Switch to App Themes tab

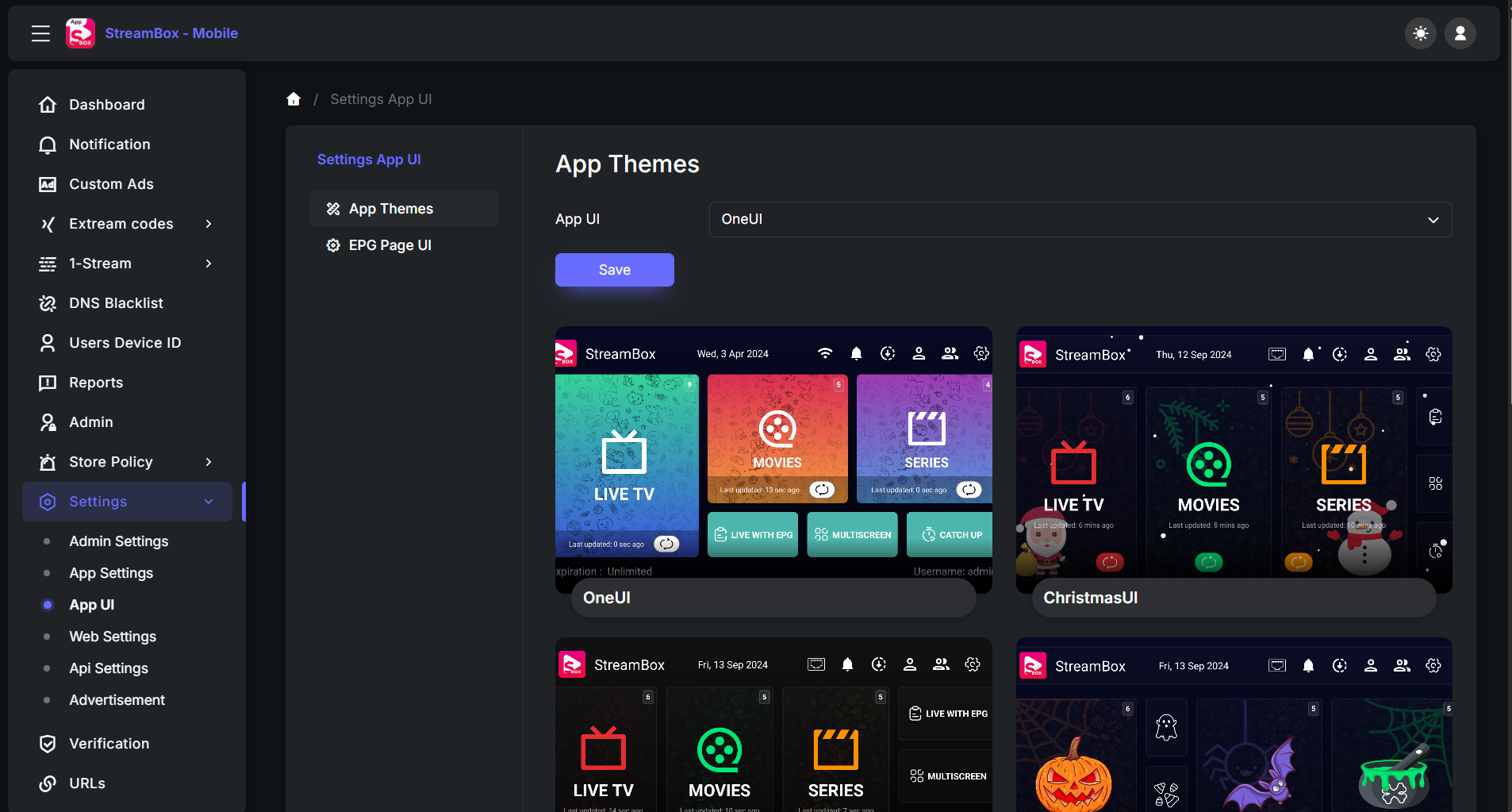coord(404,209)
